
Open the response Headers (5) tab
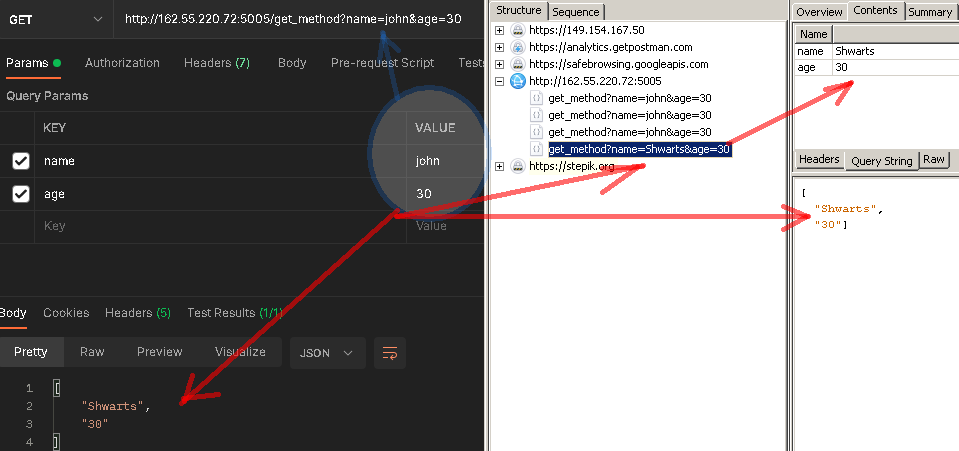(138, 313)
